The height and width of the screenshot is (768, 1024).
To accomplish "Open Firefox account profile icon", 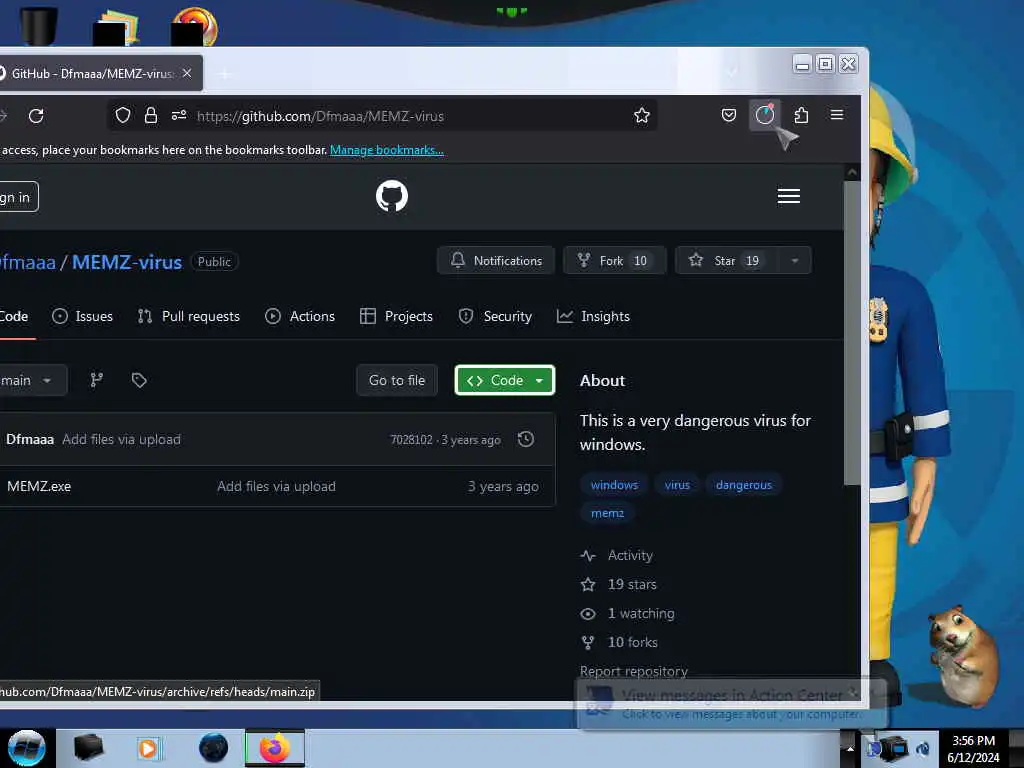I will [765, 116].
